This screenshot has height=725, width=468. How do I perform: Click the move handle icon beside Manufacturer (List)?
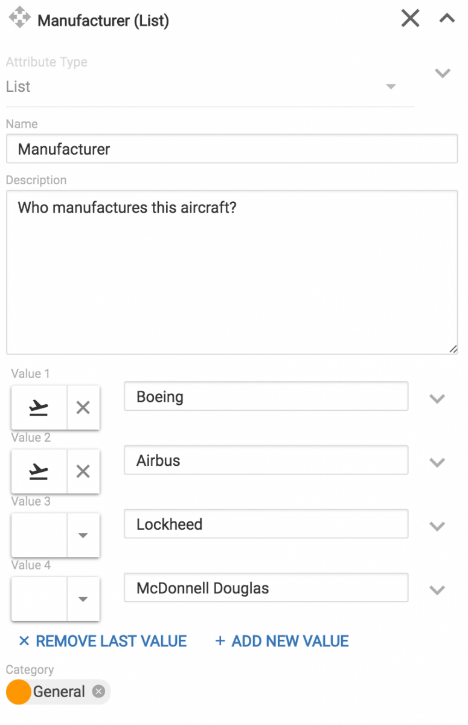pos(19,18)
